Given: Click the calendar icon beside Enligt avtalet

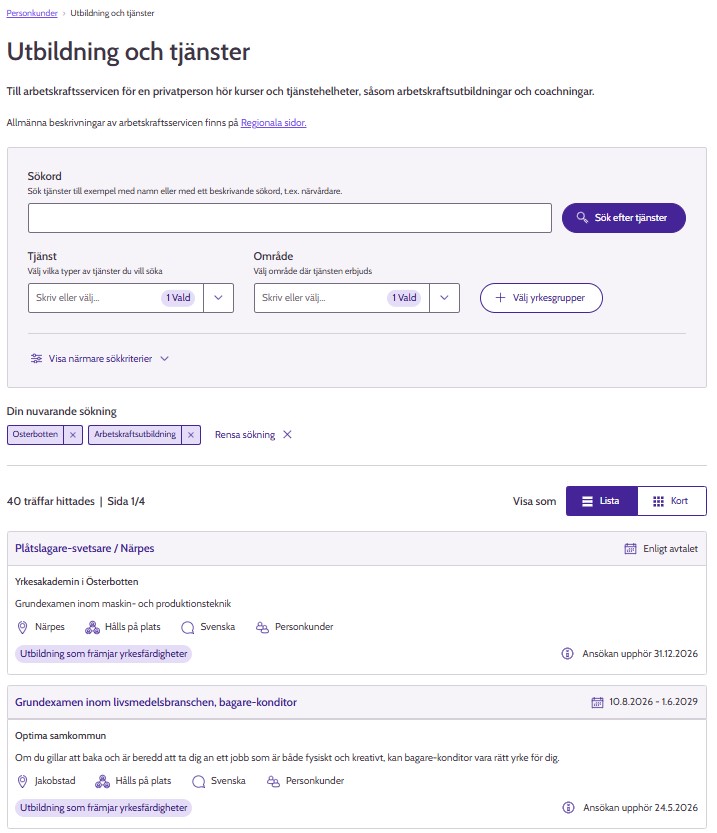Looking at the screenshot, I should point(630,548).
